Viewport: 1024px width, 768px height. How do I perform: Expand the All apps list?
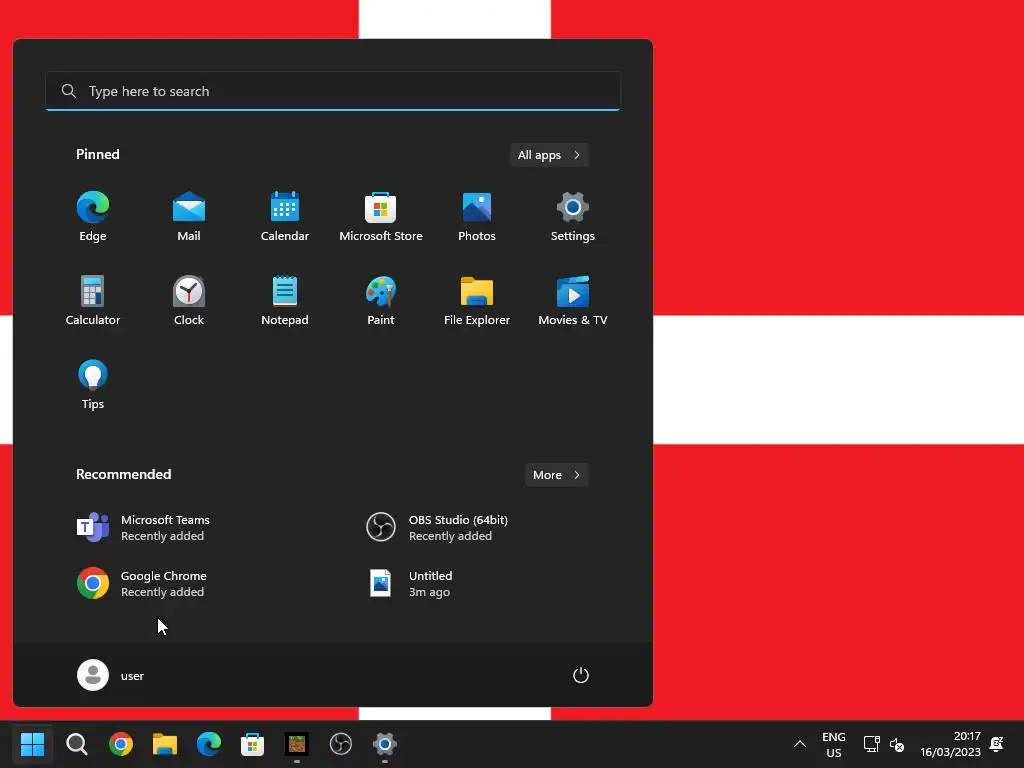549,155
